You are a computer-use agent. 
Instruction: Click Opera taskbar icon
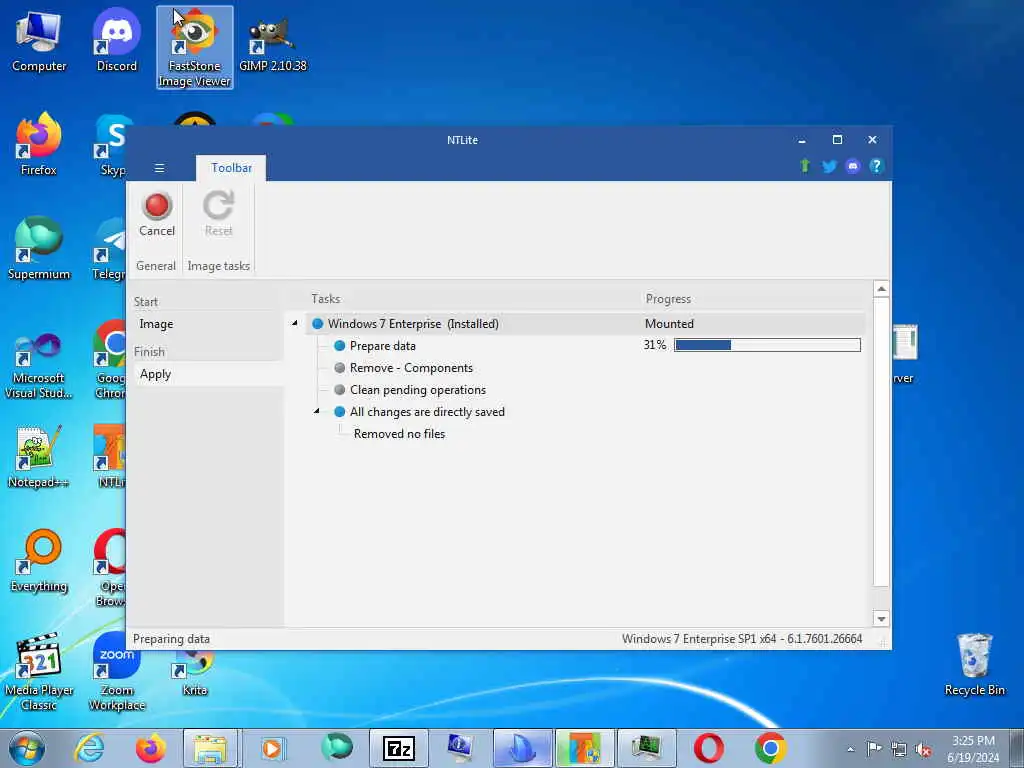[709, 748]
